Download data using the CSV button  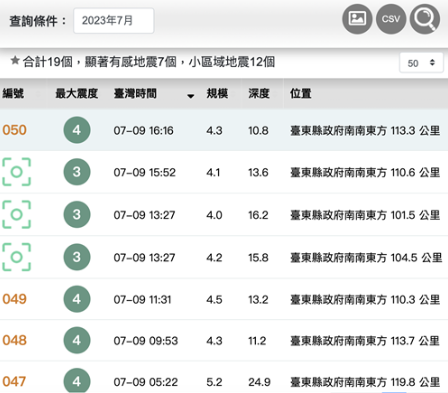click(x=391, y=19)
